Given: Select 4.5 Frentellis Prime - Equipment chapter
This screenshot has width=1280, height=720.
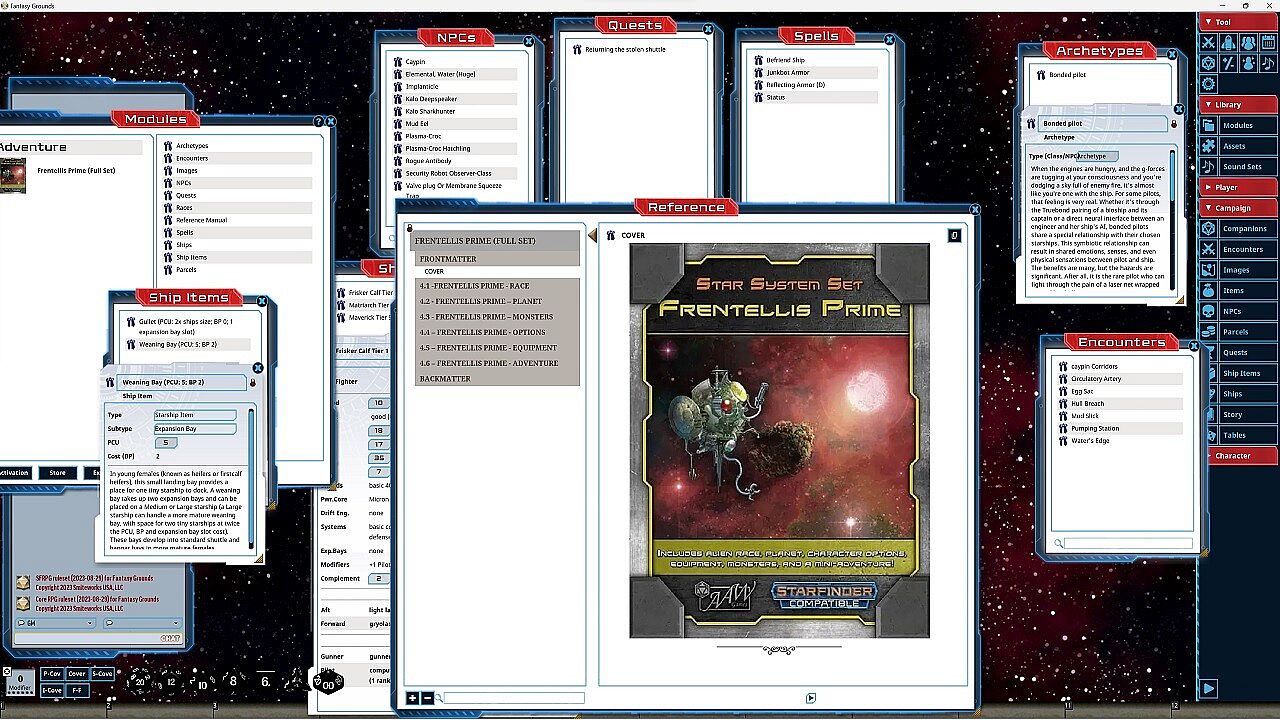Looking at the screenshot, I should pos(497,348).
